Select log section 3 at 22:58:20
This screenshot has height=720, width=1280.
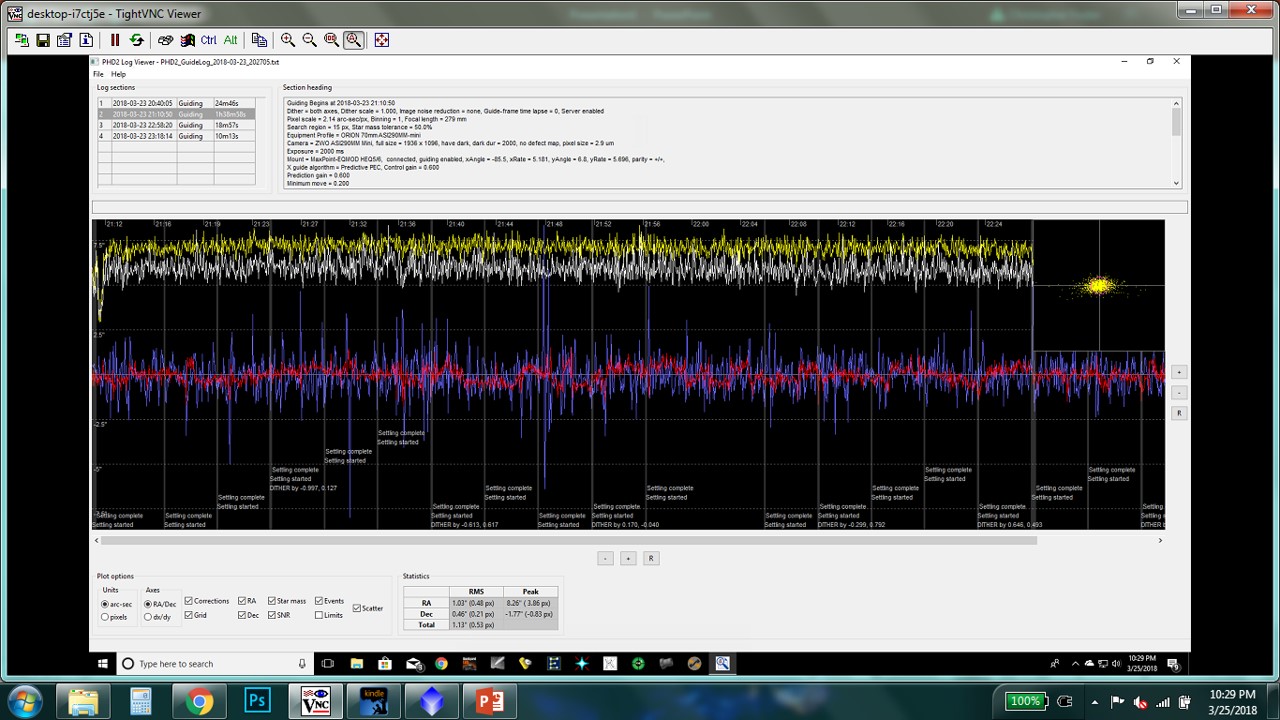click(176, 125)
